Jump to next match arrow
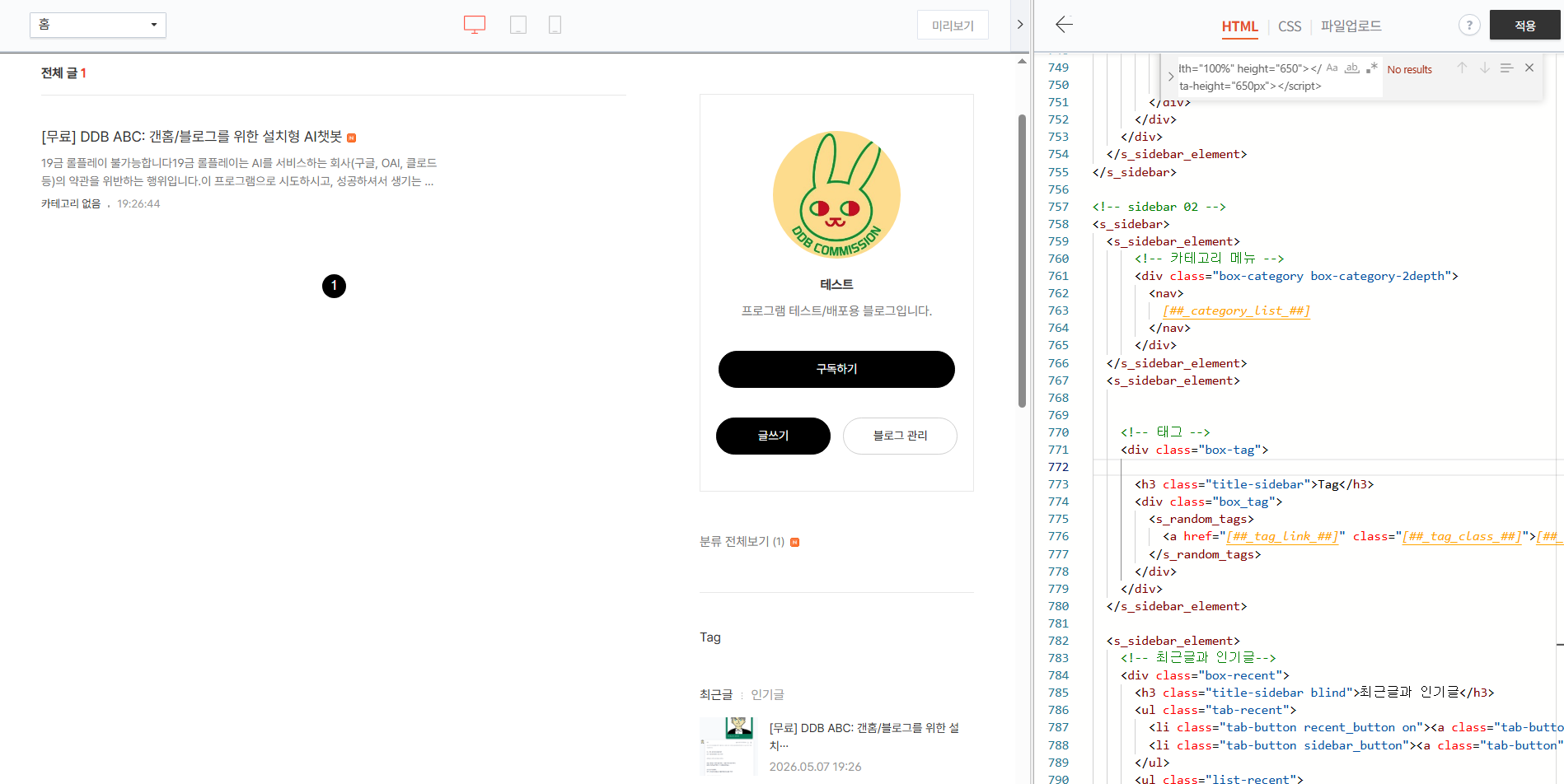The image size is (1564, 784). tap(1484, 68)
